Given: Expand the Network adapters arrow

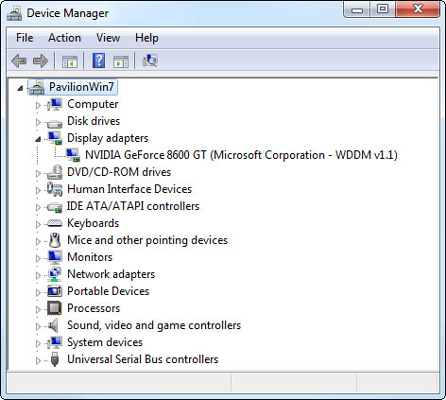Looking at the screenshot, I should (x=38, y=275).
